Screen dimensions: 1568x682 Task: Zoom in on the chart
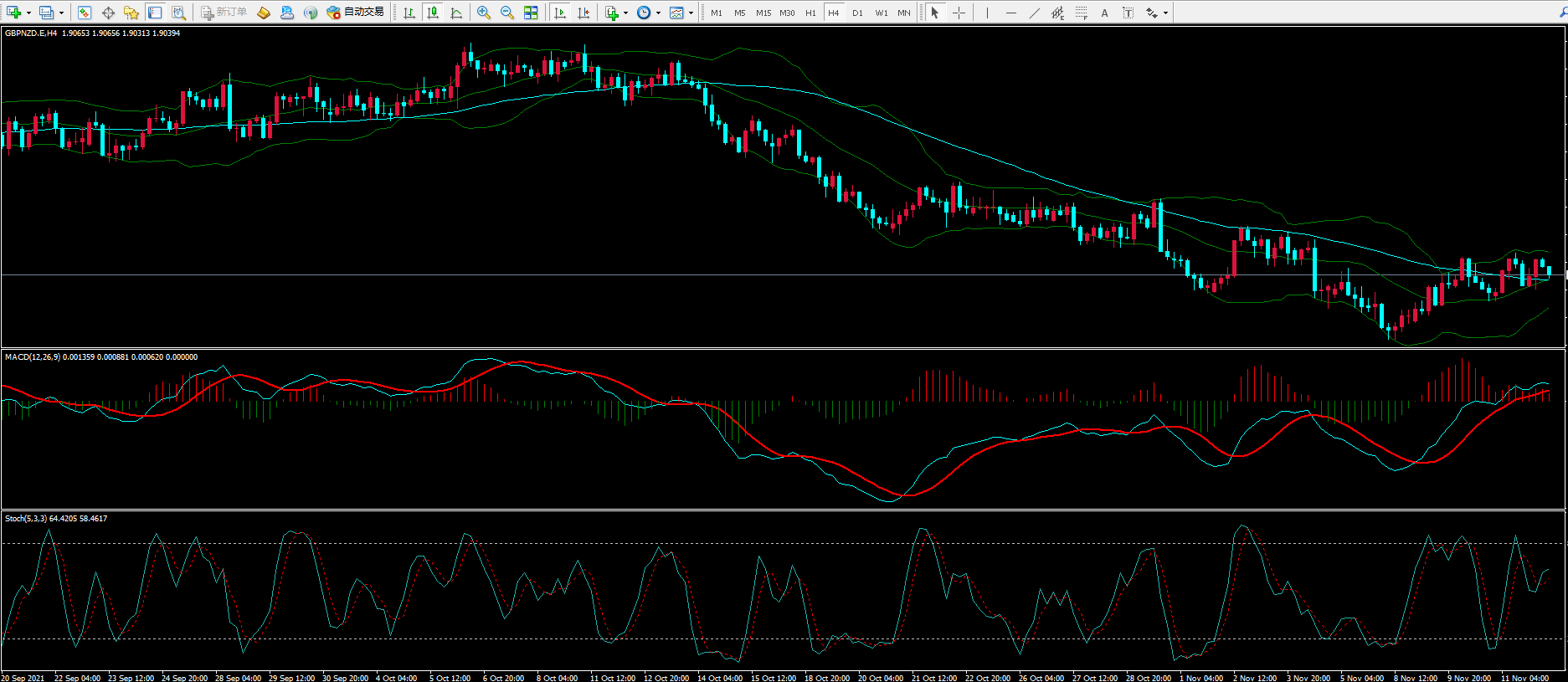(484, 13)
